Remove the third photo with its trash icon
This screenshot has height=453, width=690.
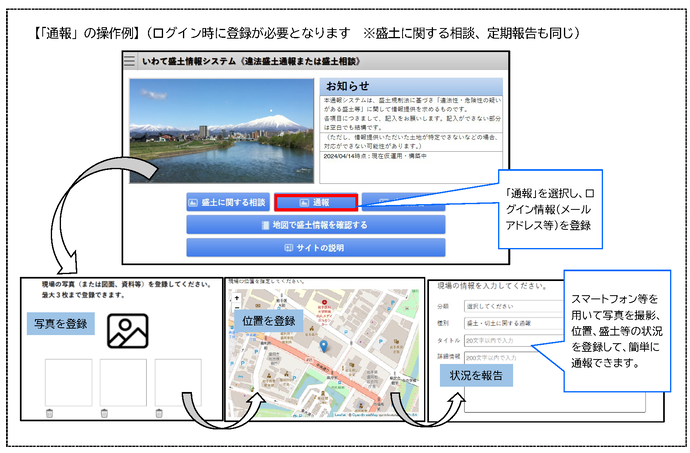coord(159,413)
